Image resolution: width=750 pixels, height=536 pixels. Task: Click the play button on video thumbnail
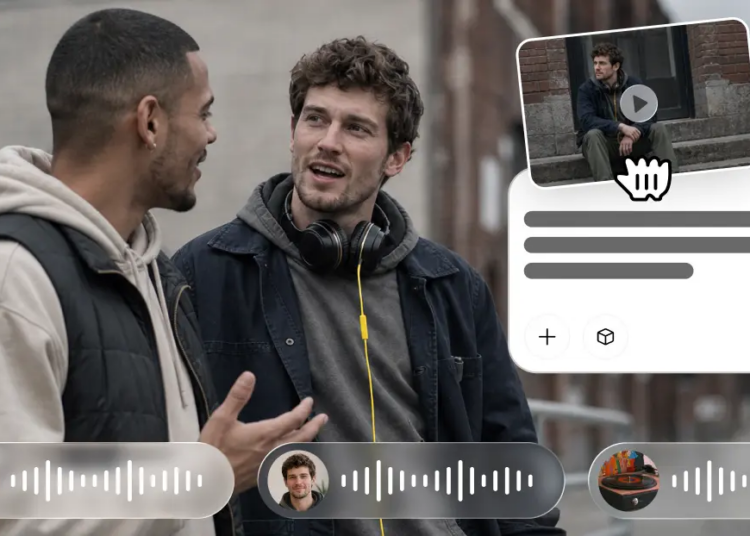639,103
